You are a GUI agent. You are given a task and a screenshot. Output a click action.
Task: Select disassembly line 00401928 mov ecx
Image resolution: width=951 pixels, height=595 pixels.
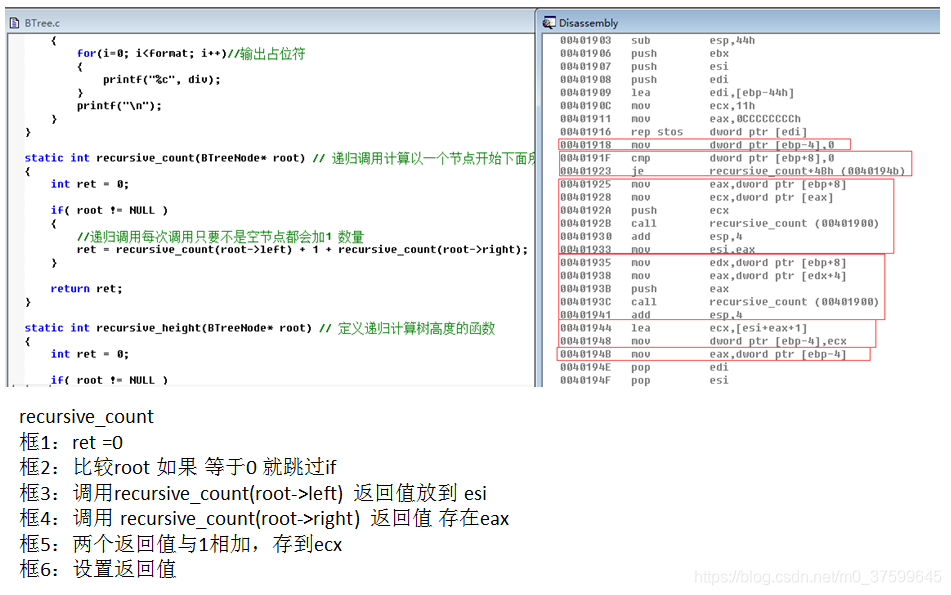[x=697, y=197]
